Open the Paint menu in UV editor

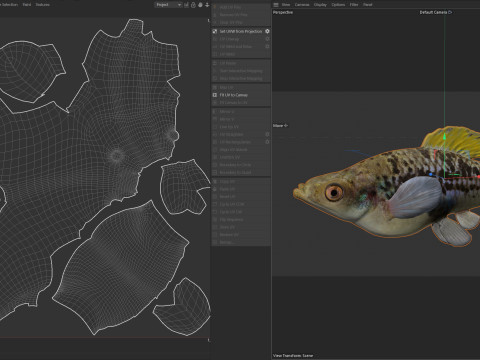click(27, 5)
